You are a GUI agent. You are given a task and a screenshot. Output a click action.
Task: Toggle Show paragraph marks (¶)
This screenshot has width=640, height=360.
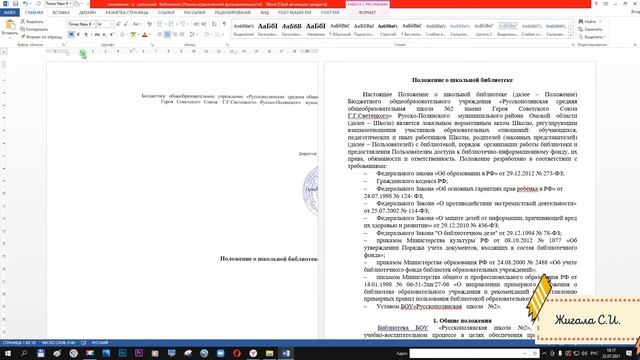pos(224,24)
